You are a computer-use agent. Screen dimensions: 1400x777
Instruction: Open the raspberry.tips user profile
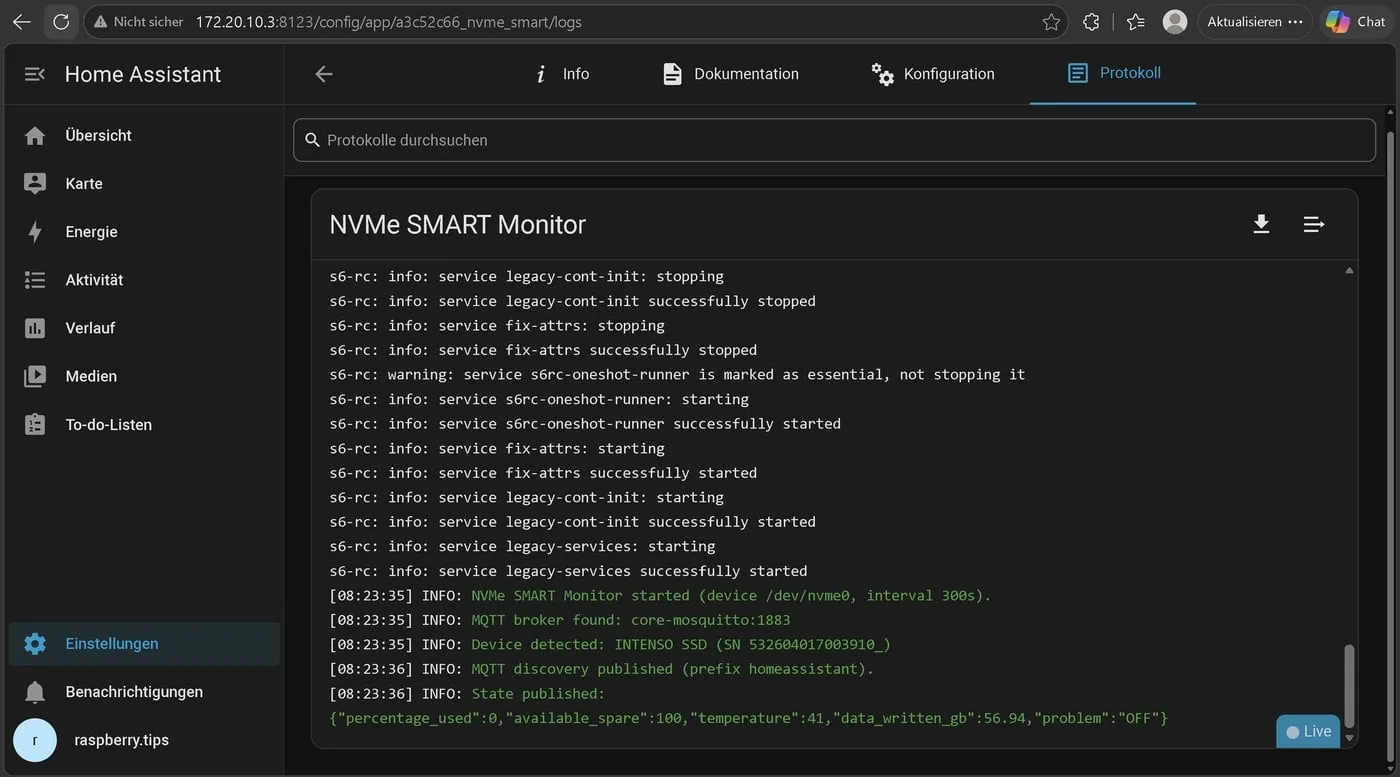(x=142, y=740)
